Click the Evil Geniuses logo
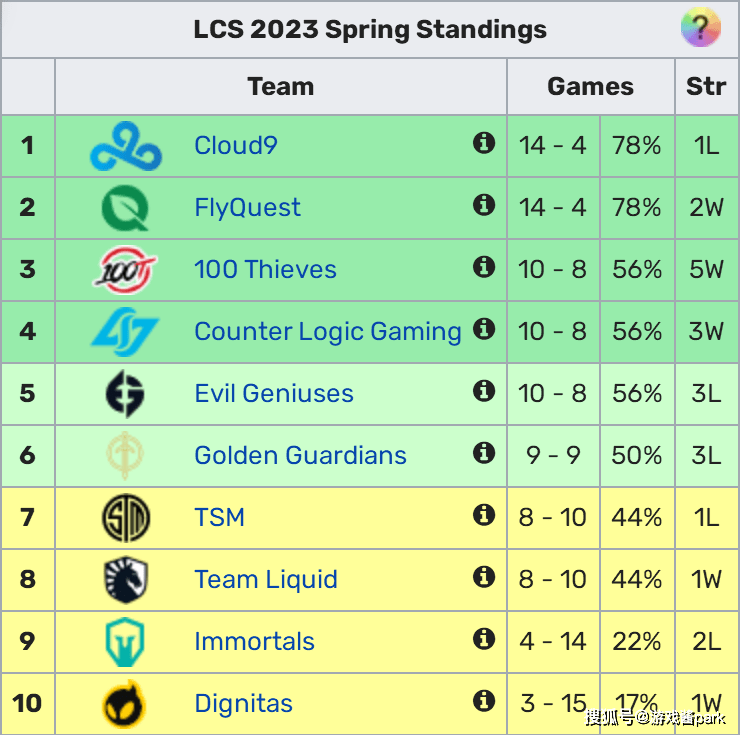 pyautogui.click(x=126, y=394)
